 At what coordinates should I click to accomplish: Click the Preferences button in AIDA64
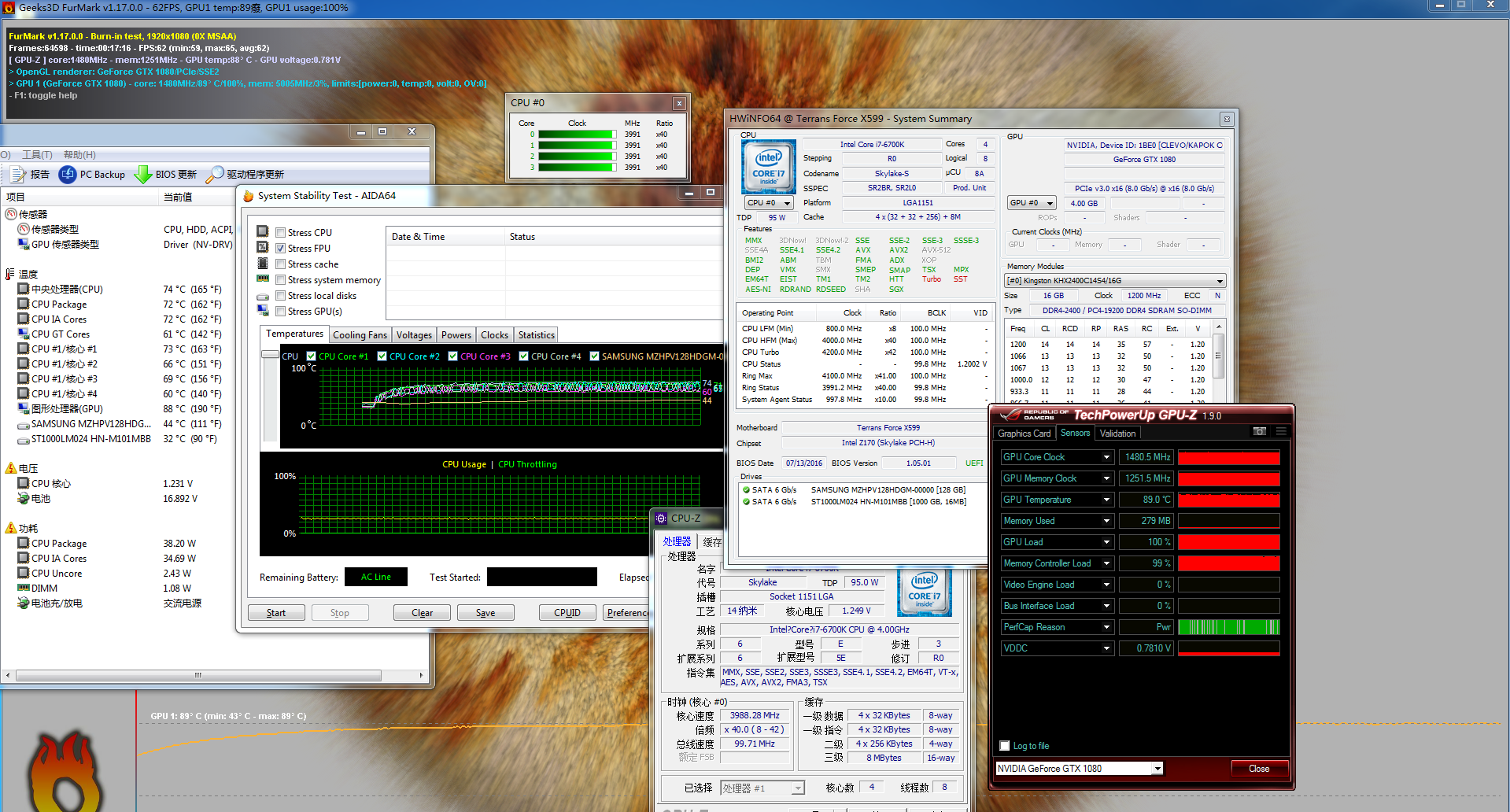tap(627, 613)
